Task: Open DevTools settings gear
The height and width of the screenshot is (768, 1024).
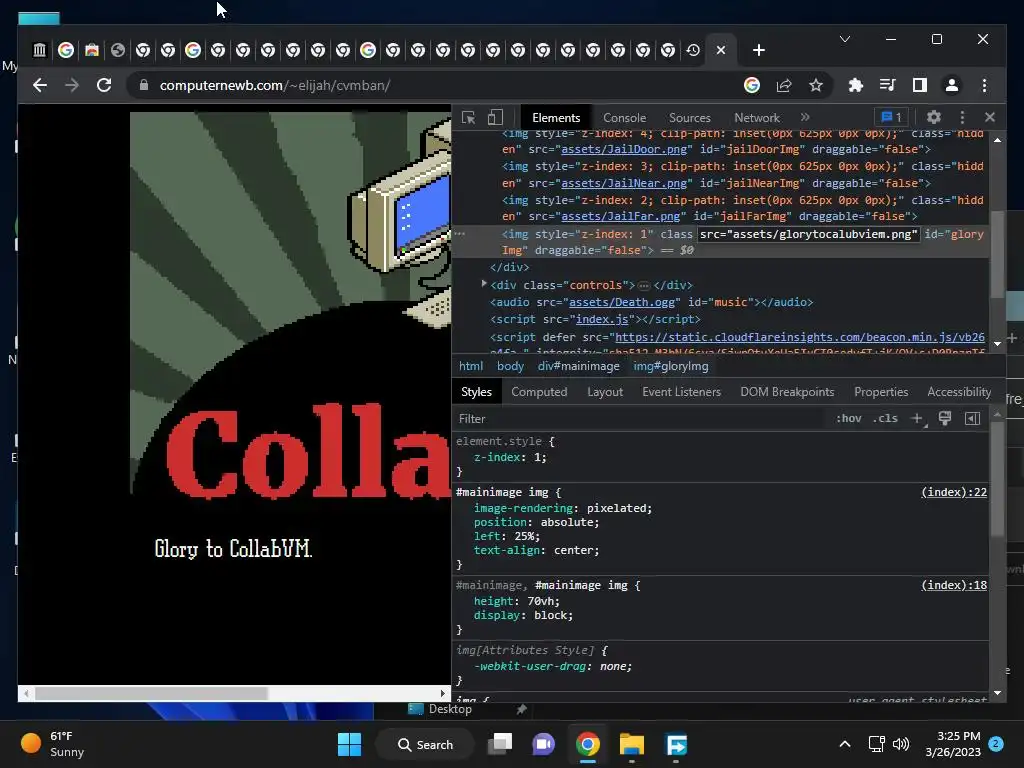Action: [x=934, y=118]
